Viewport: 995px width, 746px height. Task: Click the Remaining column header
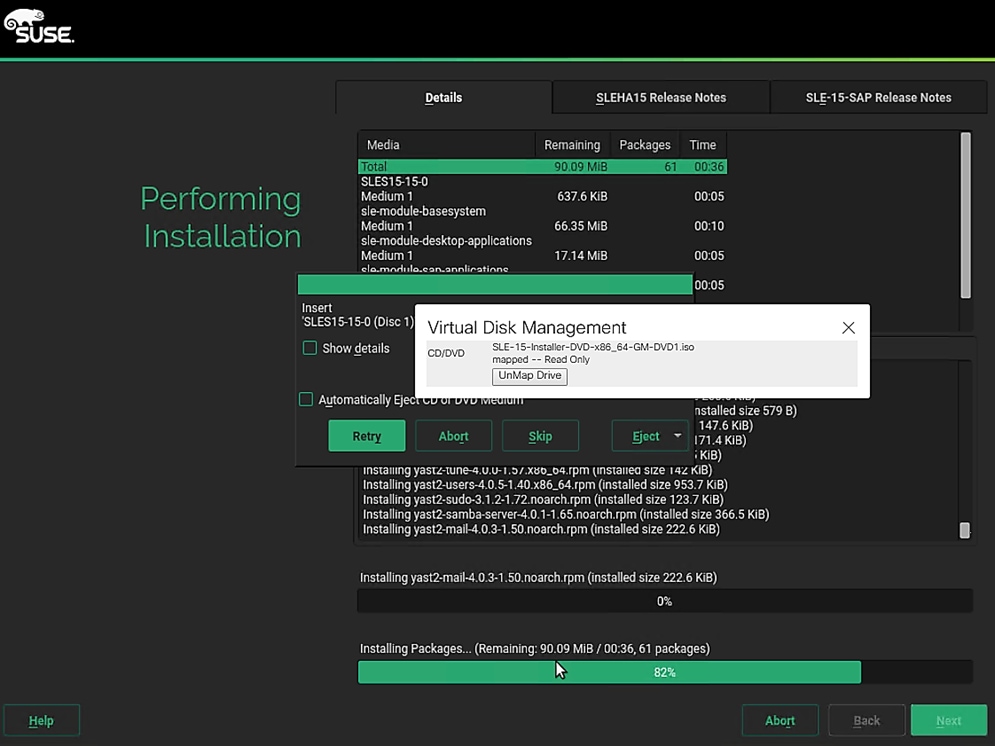coord(572,145)
